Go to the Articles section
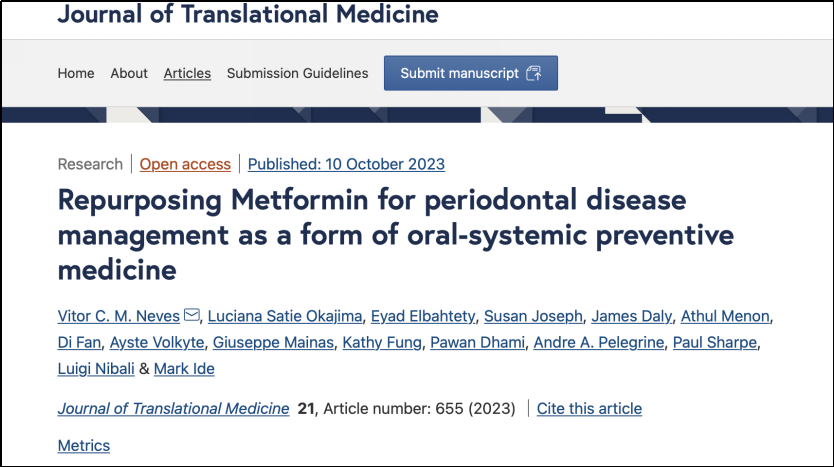This screenshot has width=834, height=467. (x=187, y=73)
